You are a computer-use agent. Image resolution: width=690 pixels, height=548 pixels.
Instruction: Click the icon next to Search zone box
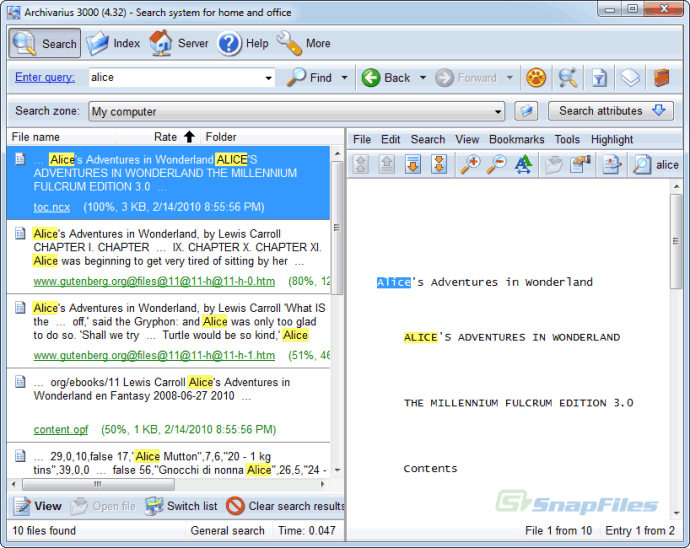point(526,111)
